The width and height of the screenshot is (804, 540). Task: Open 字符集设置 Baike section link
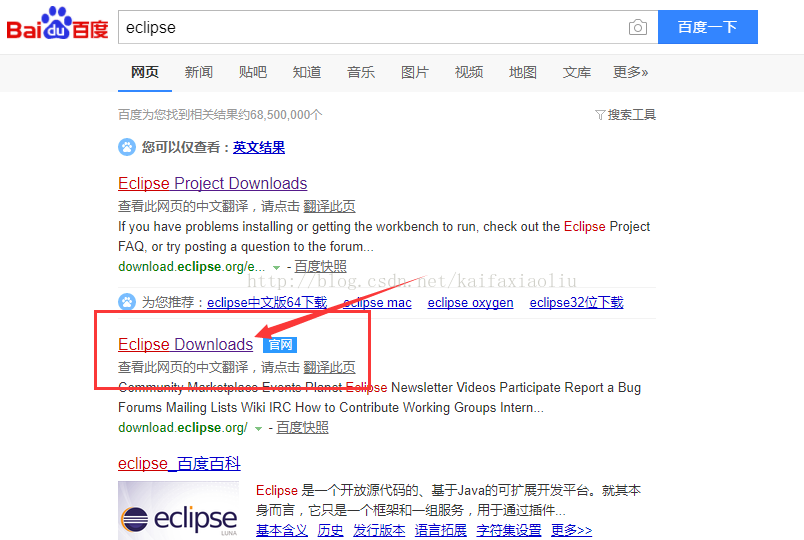pyautogui.click(x=509, y=530)
